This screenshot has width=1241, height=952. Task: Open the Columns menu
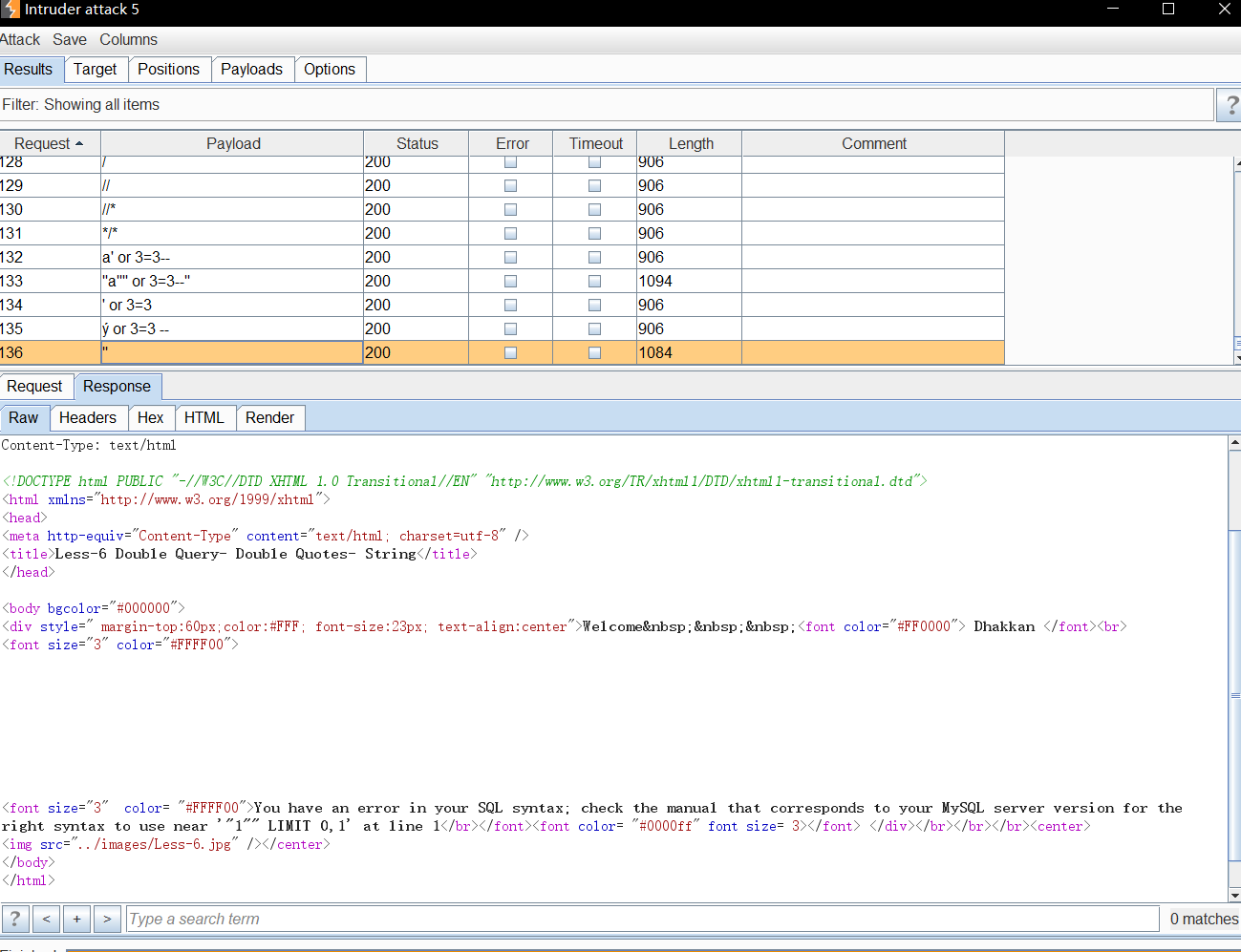128,39
